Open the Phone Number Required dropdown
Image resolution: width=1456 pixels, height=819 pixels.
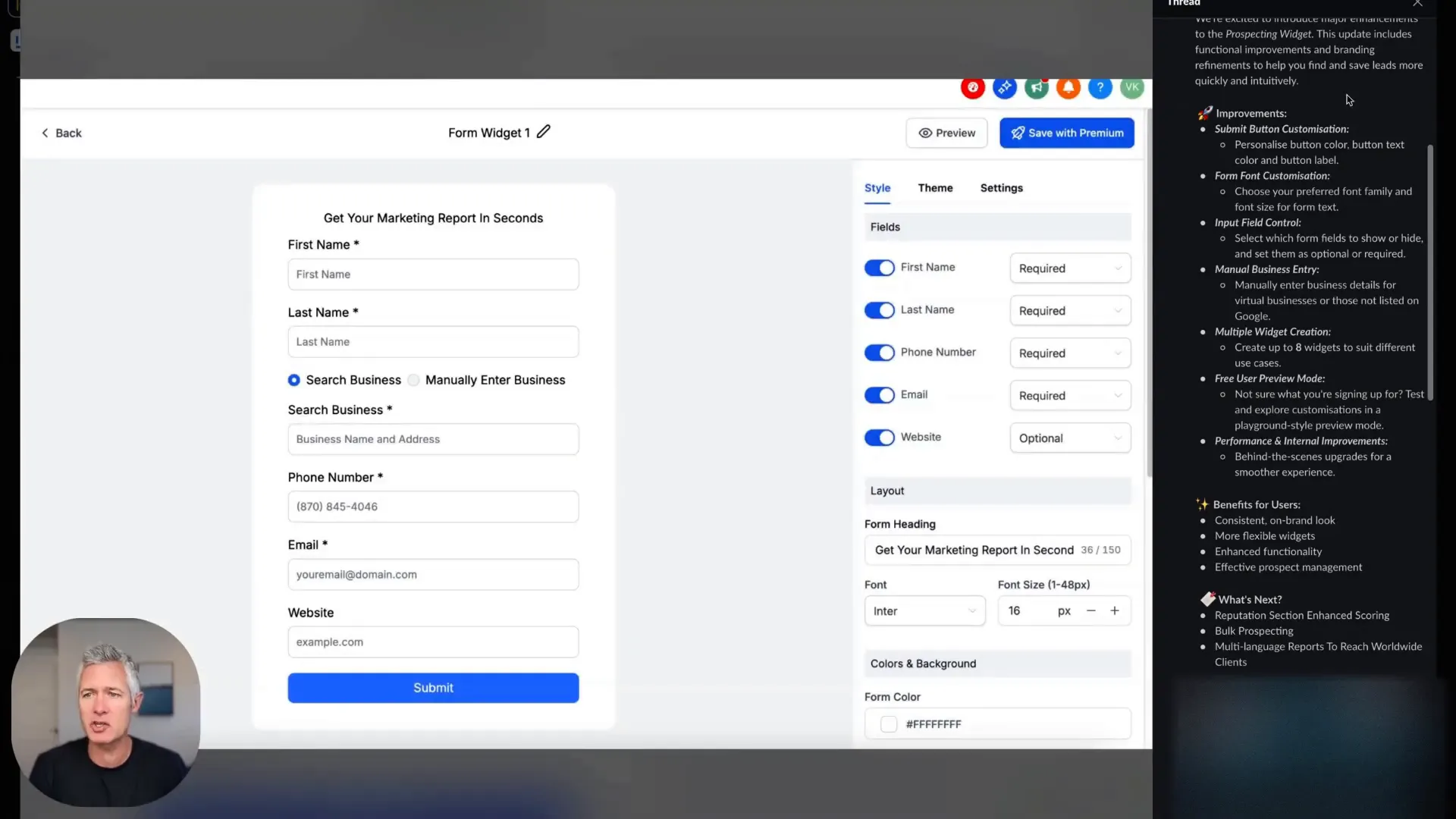(x=1070, y=353)
